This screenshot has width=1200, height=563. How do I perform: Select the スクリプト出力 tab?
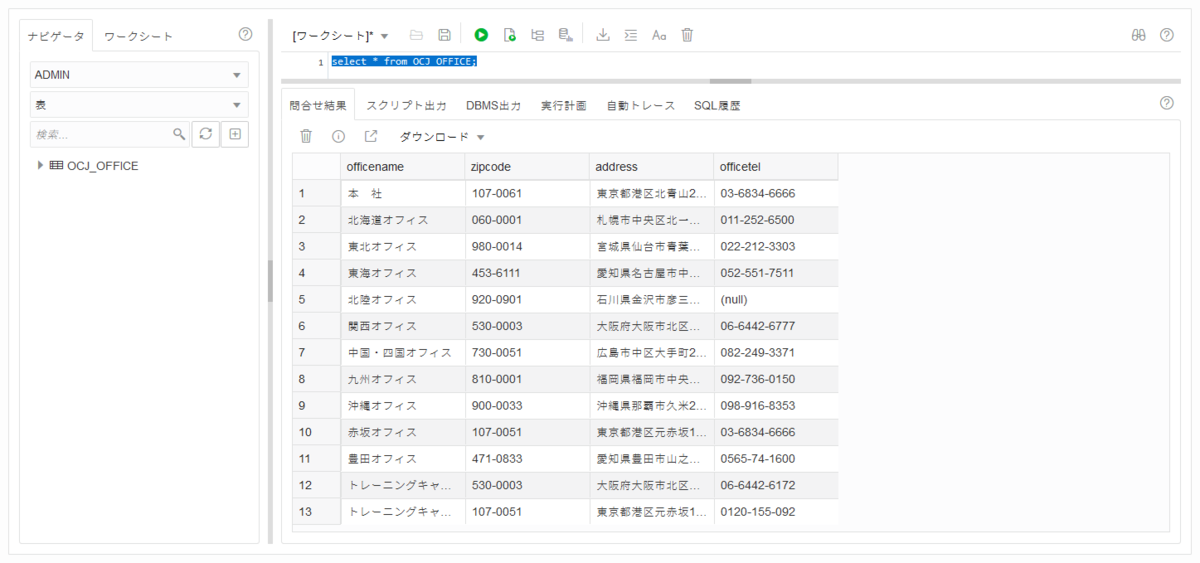pos(406,105)
